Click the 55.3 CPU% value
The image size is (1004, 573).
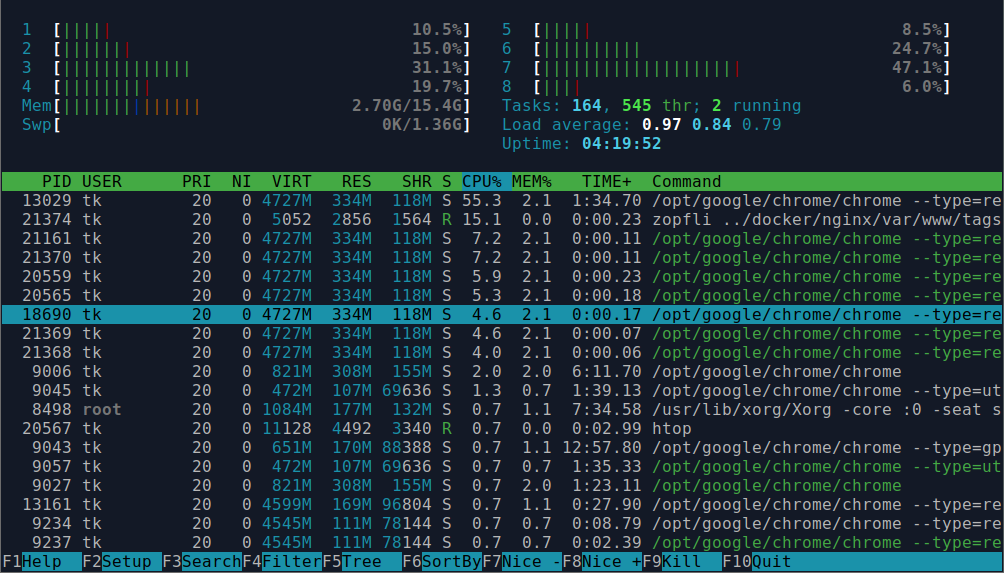[482, 201]
